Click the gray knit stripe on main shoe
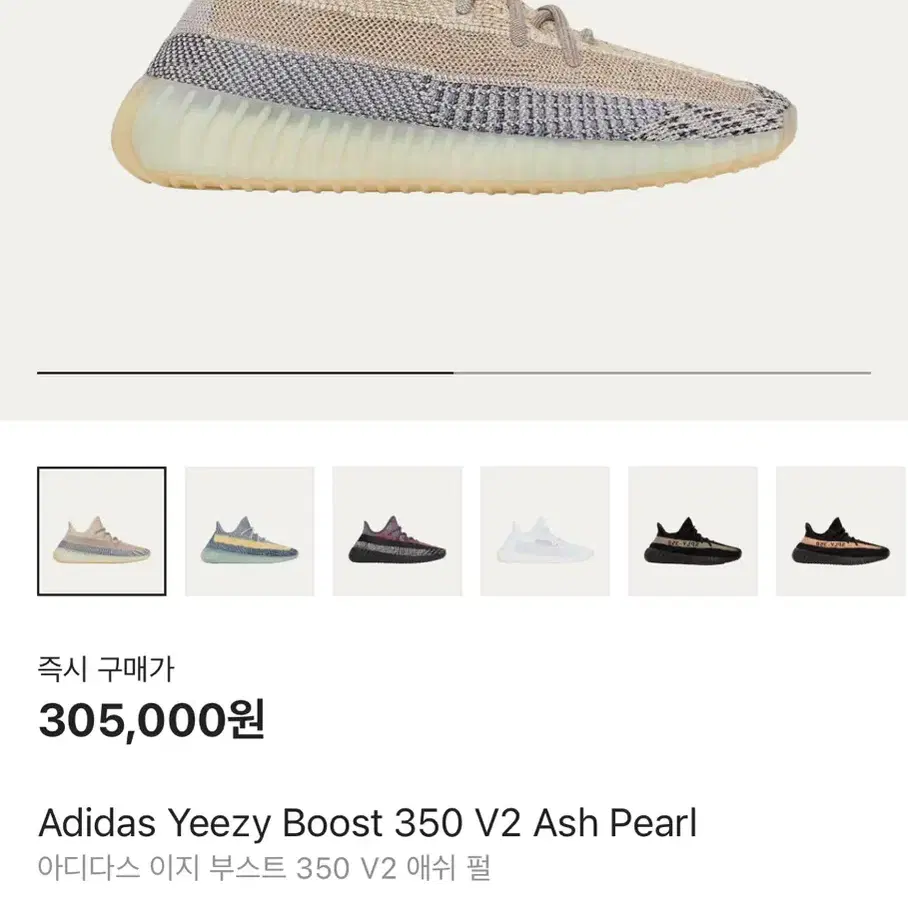The width and height of the screenshot is (908, 908). click(405, 87)
